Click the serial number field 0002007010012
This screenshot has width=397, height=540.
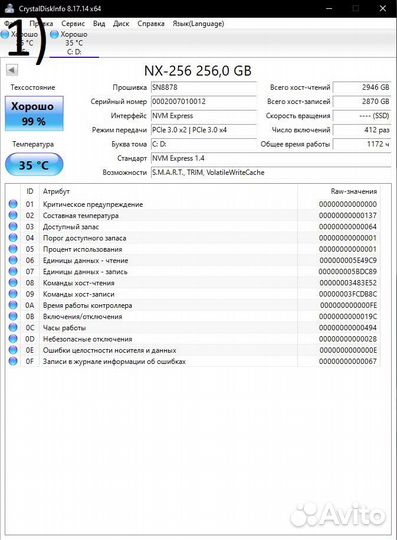click(204, 101)
